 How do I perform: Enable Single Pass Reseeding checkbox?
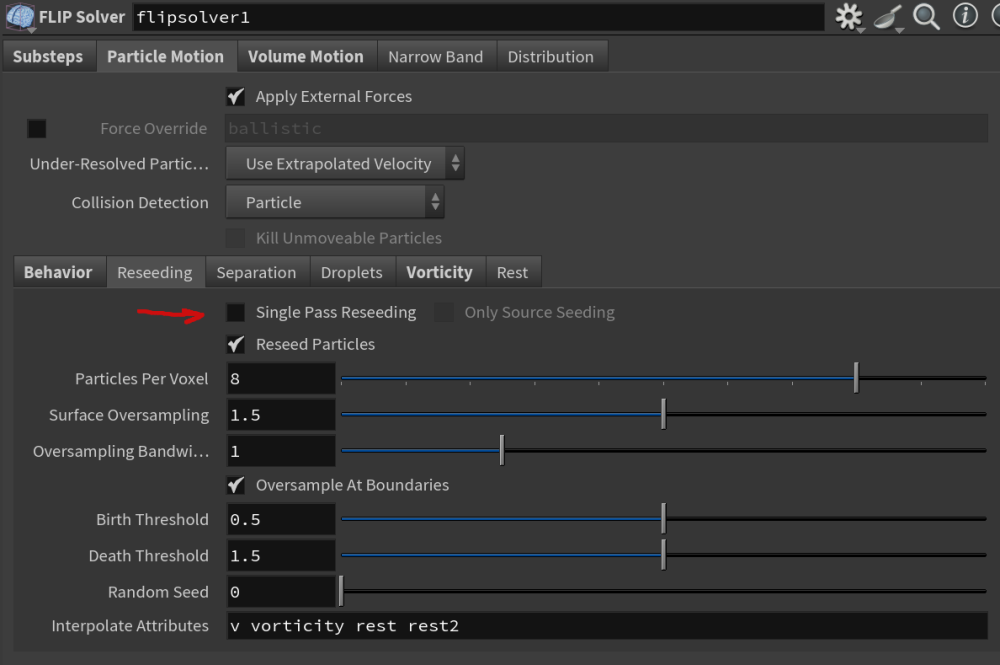click(236, 313)
